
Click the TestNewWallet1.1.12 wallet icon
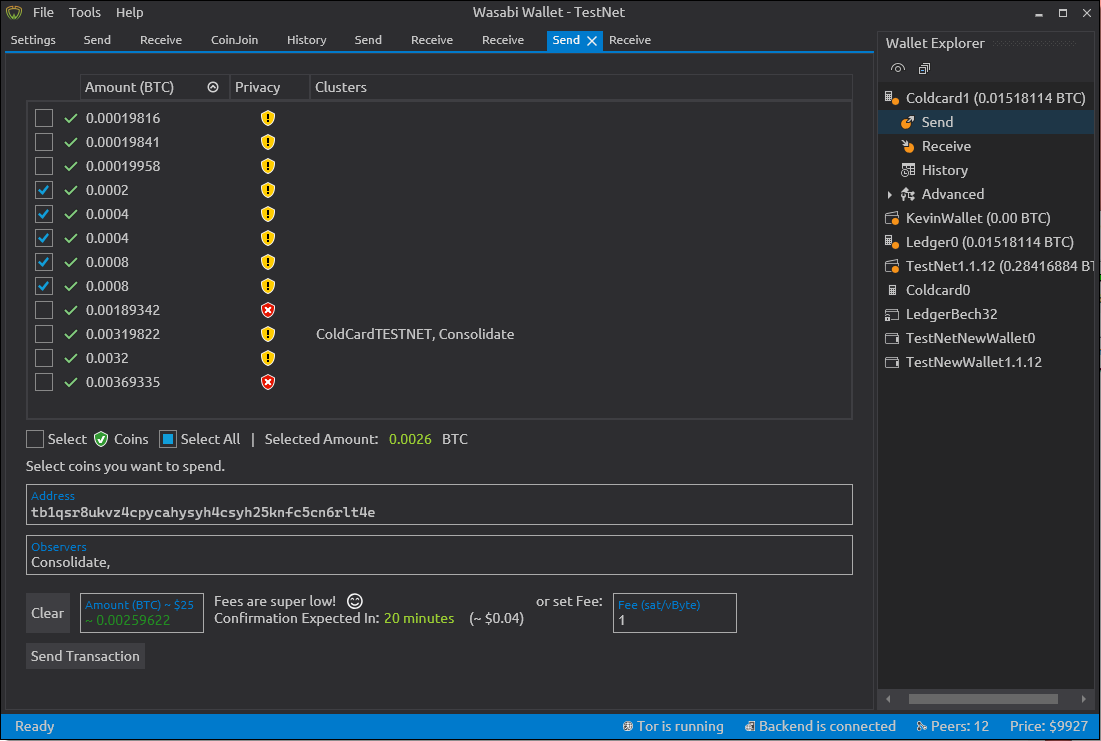892,362
